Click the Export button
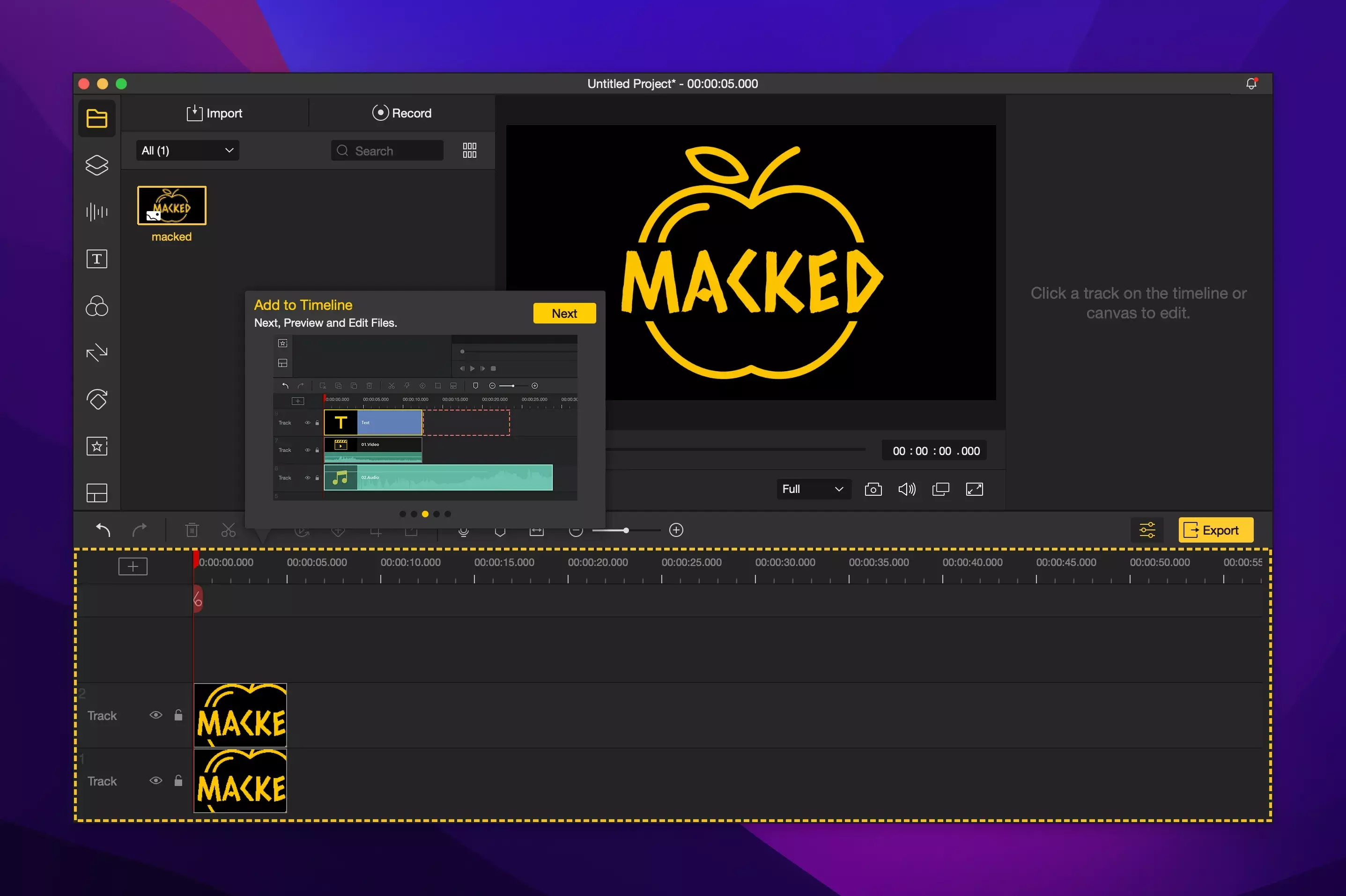 click(1215, 530)
